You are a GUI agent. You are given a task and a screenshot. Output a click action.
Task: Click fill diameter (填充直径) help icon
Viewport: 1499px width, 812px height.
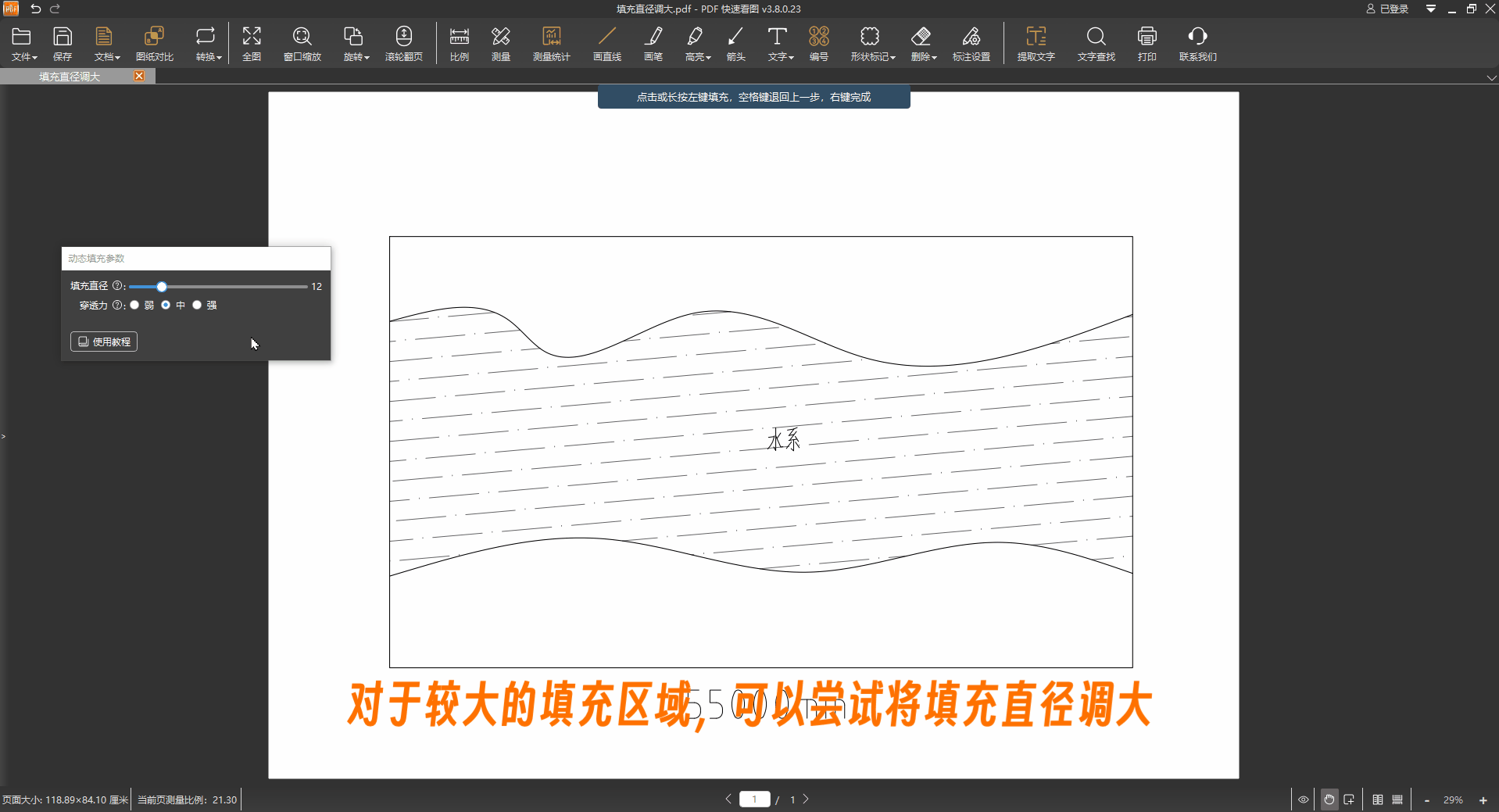(x=117, y=286)
